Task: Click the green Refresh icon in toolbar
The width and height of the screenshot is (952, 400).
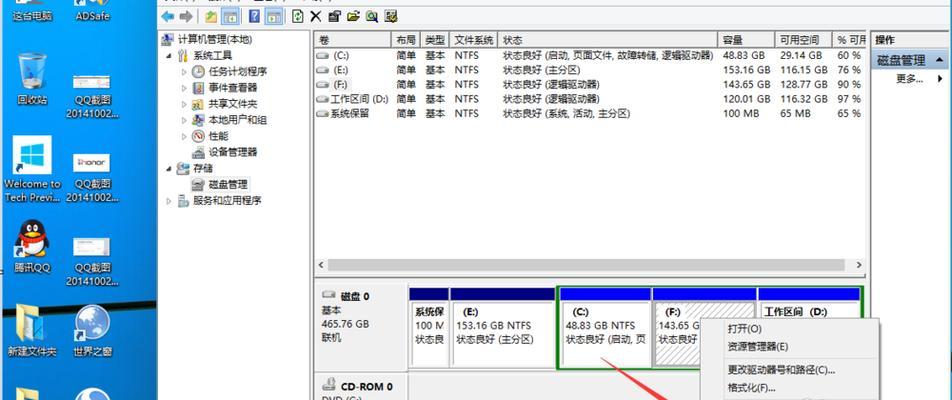Action: click(298, 16)
